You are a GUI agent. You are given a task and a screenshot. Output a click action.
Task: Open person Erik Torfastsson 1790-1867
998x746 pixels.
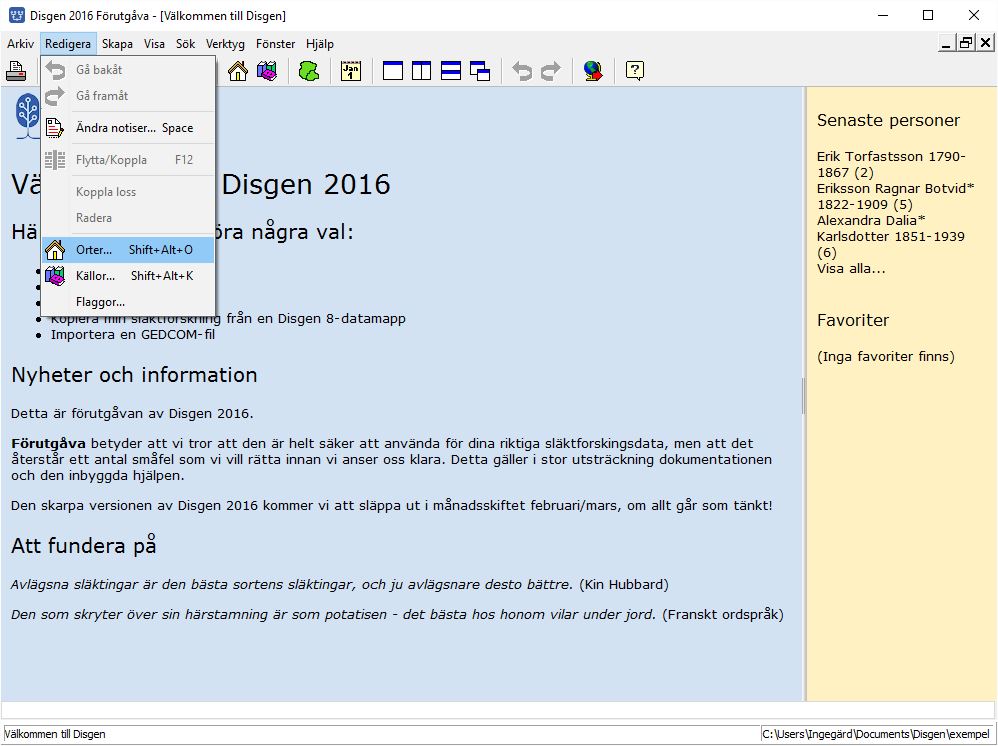point(891,164)
